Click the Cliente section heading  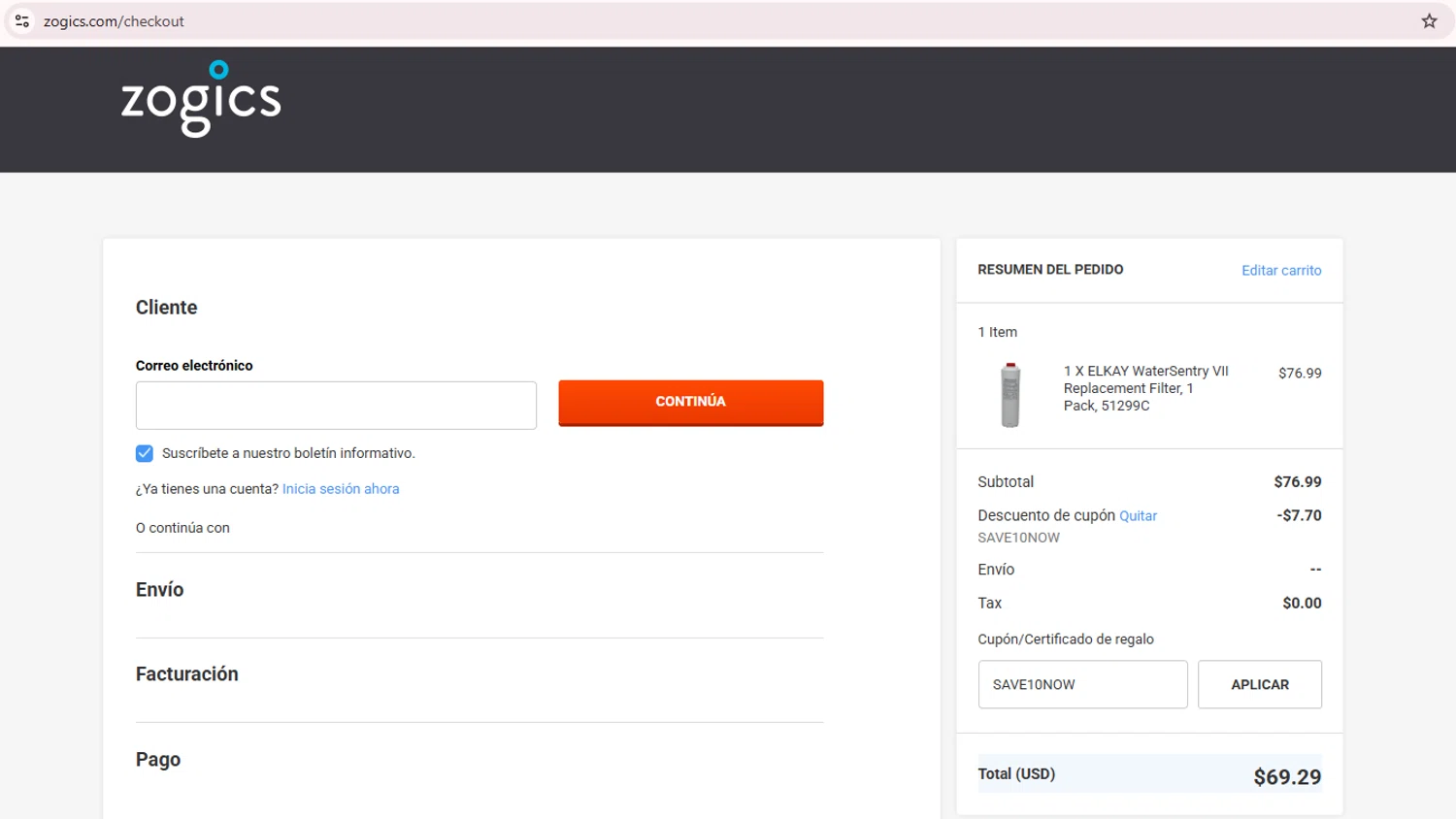[x=167, y=308]
